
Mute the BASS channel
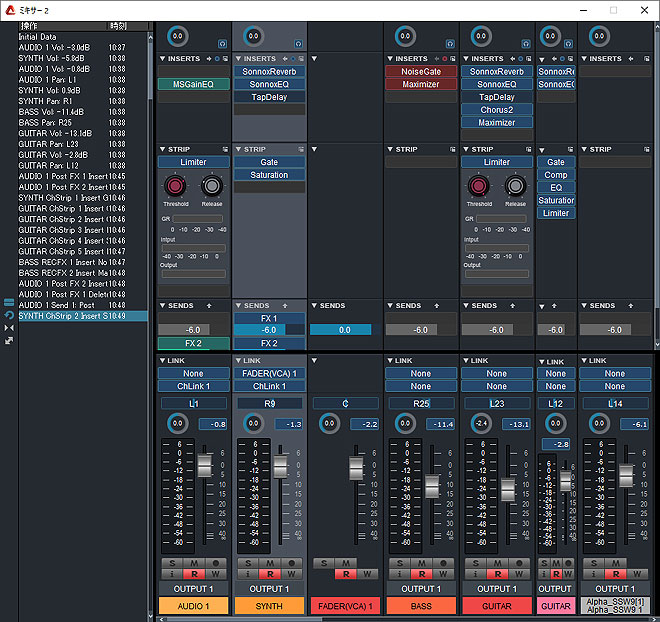421,563
